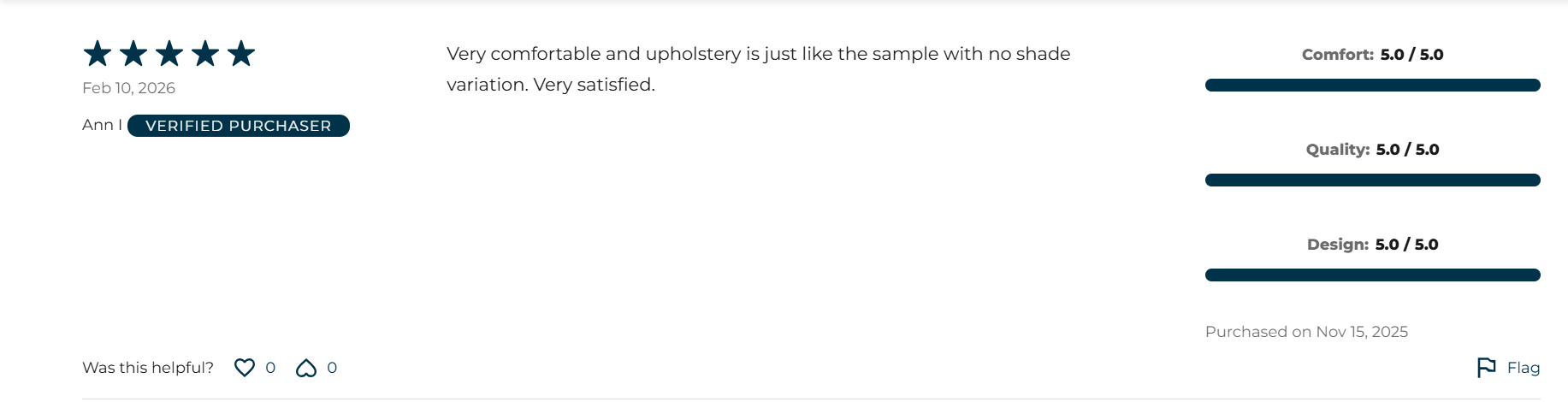Click the not-helpful downvote icon
This screenshot has width=1568, height=402.
click(x=306, y=368)
